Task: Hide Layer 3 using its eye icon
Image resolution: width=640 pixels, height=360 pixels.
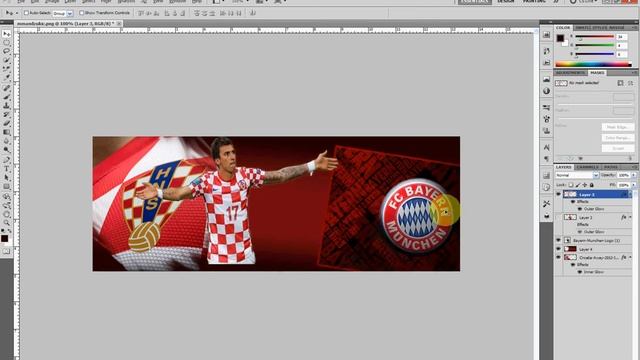Action: [558, 194]
